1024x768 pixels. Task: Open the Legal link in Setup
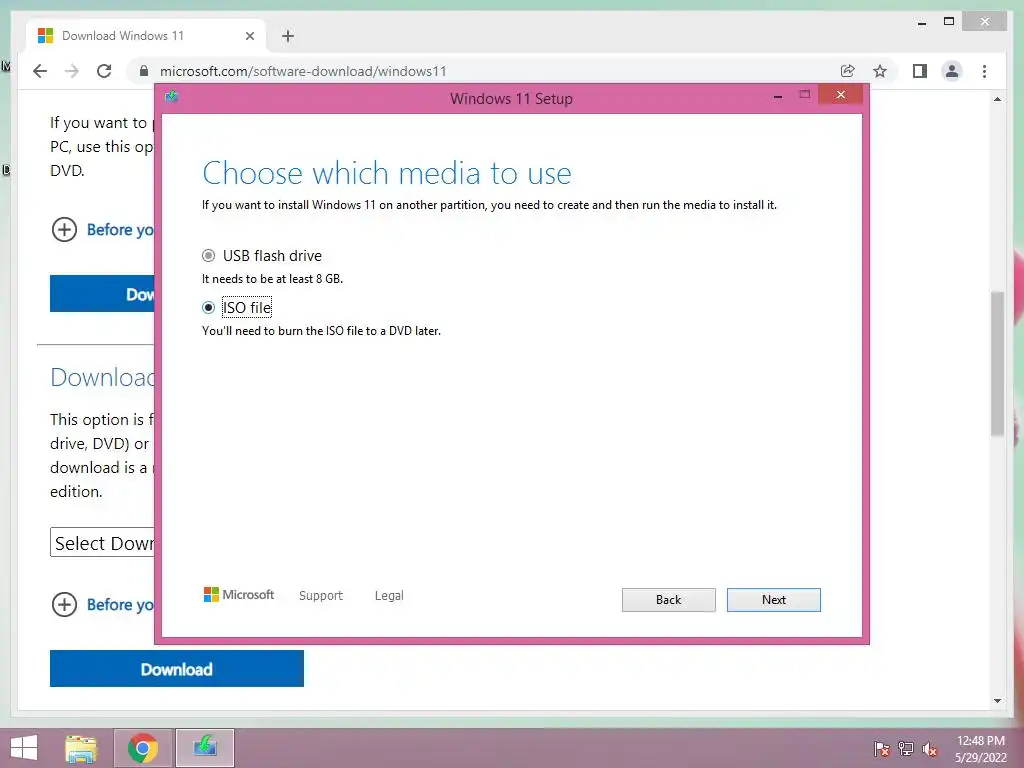point(389,595)
